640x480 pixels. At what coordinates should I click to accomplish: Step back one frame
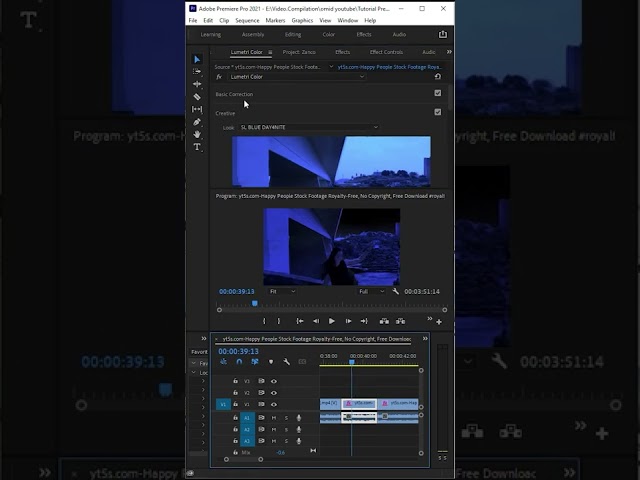[x=316, y=321]
